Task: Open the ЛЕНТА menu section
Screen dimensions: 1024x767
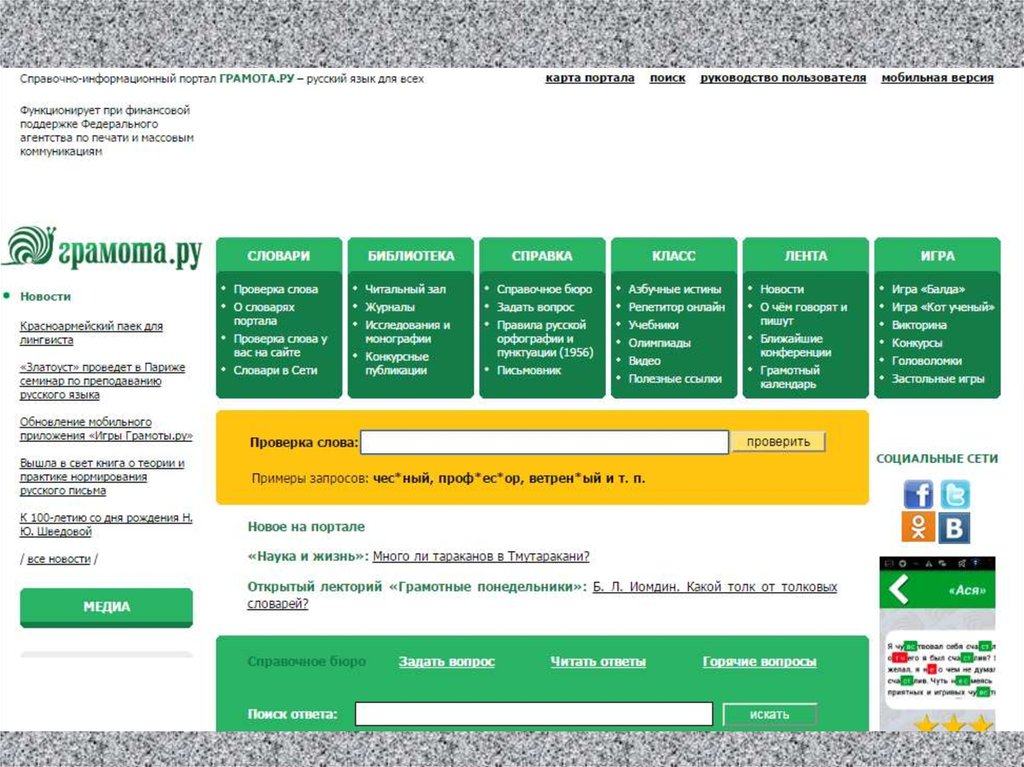Action: (x=806, y=256)
